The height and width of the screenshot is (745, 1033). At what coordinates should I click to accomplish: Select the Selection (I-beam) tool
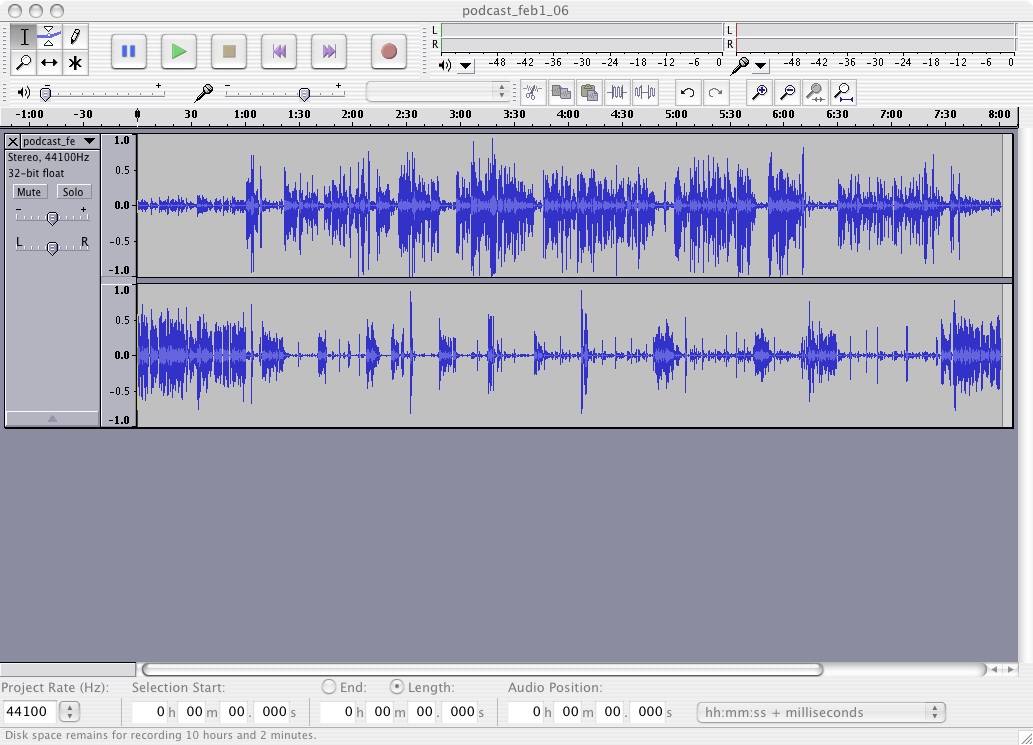point(24,37)
